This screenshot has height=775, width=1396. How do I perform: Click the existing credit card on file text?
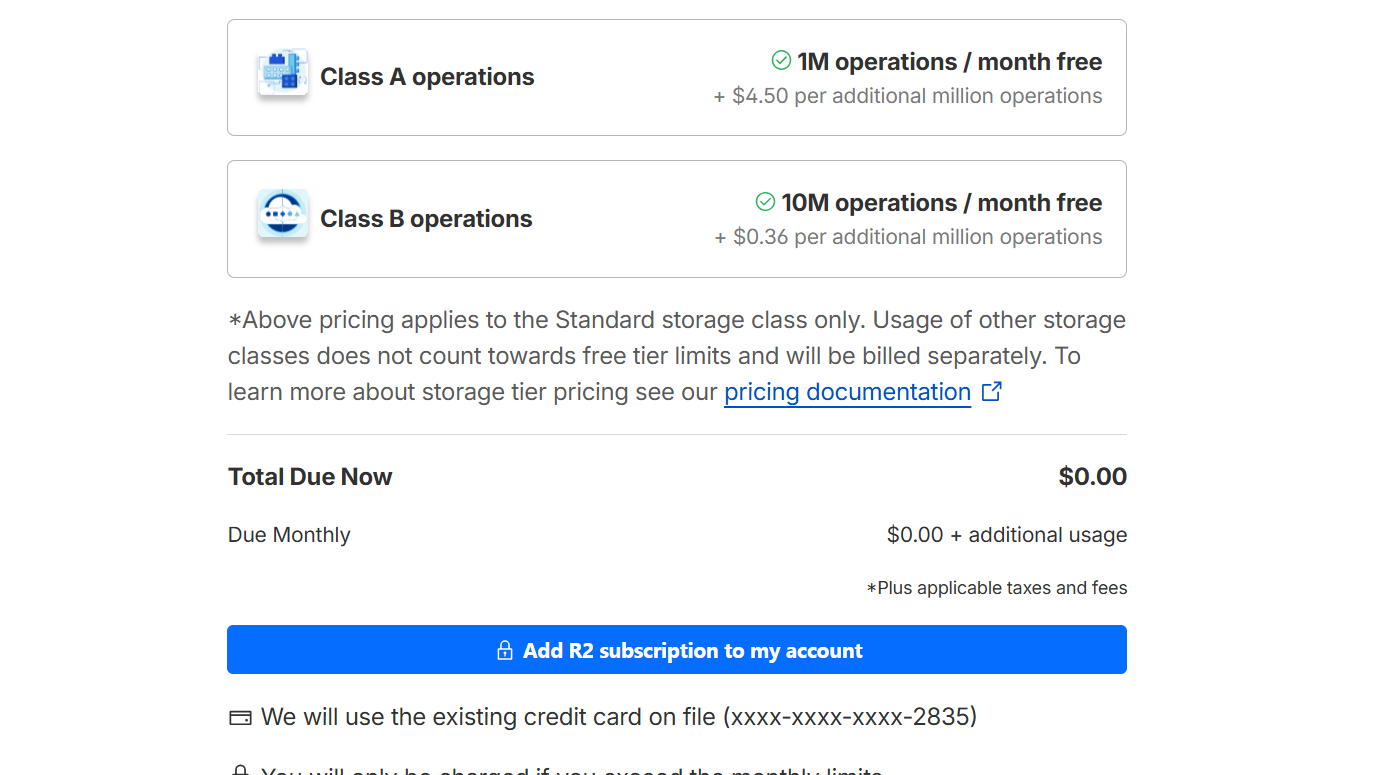pyautogui.click(x=618, y=717)
